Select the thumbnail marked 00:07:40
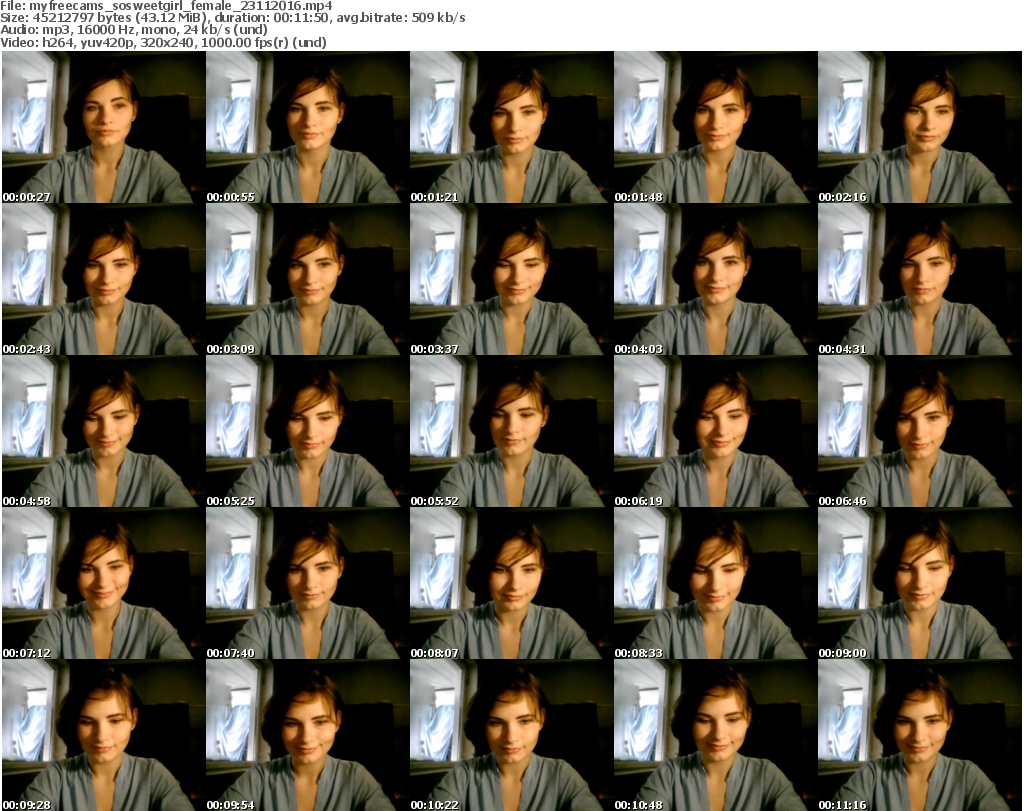1024x811 pixels. (x=308, y=584)
